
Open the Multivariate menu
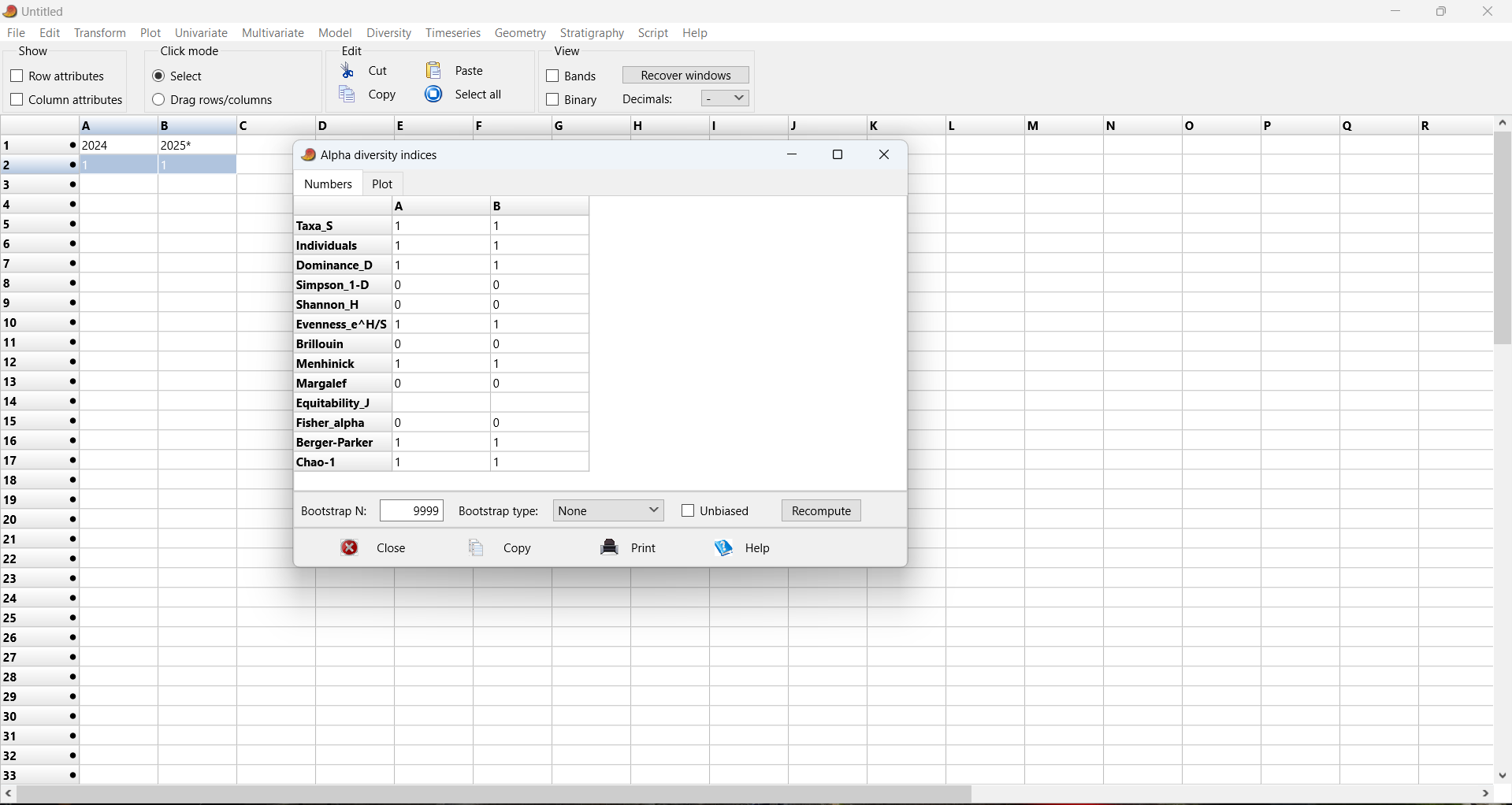pyautogui.click(x=273, y=33)
